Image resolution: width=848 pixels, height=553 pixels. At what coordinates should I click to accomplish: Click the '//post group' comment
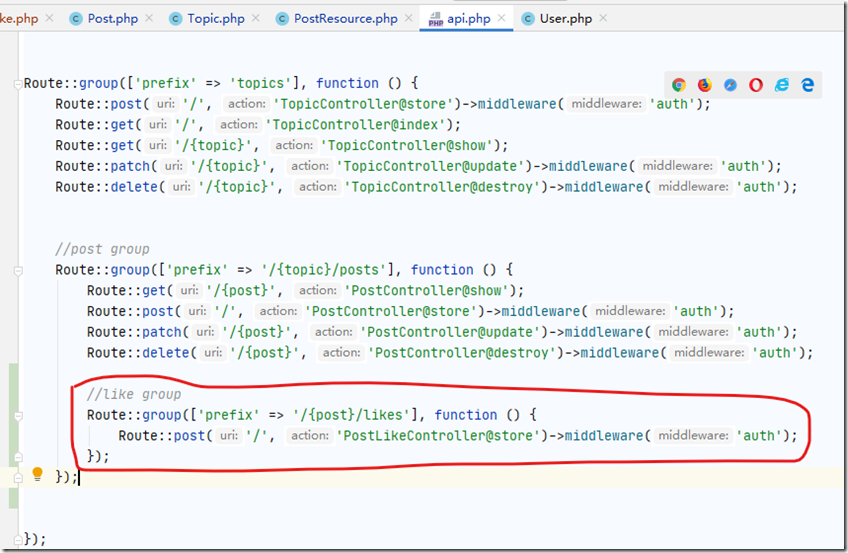point(102,249)
